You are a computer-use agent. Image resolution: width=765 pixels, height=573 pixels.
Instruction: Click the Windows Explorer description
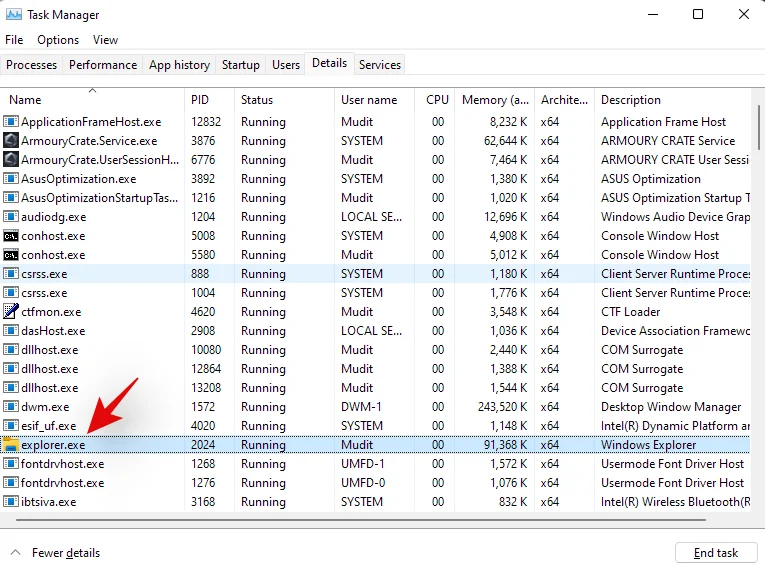(648, 445)
